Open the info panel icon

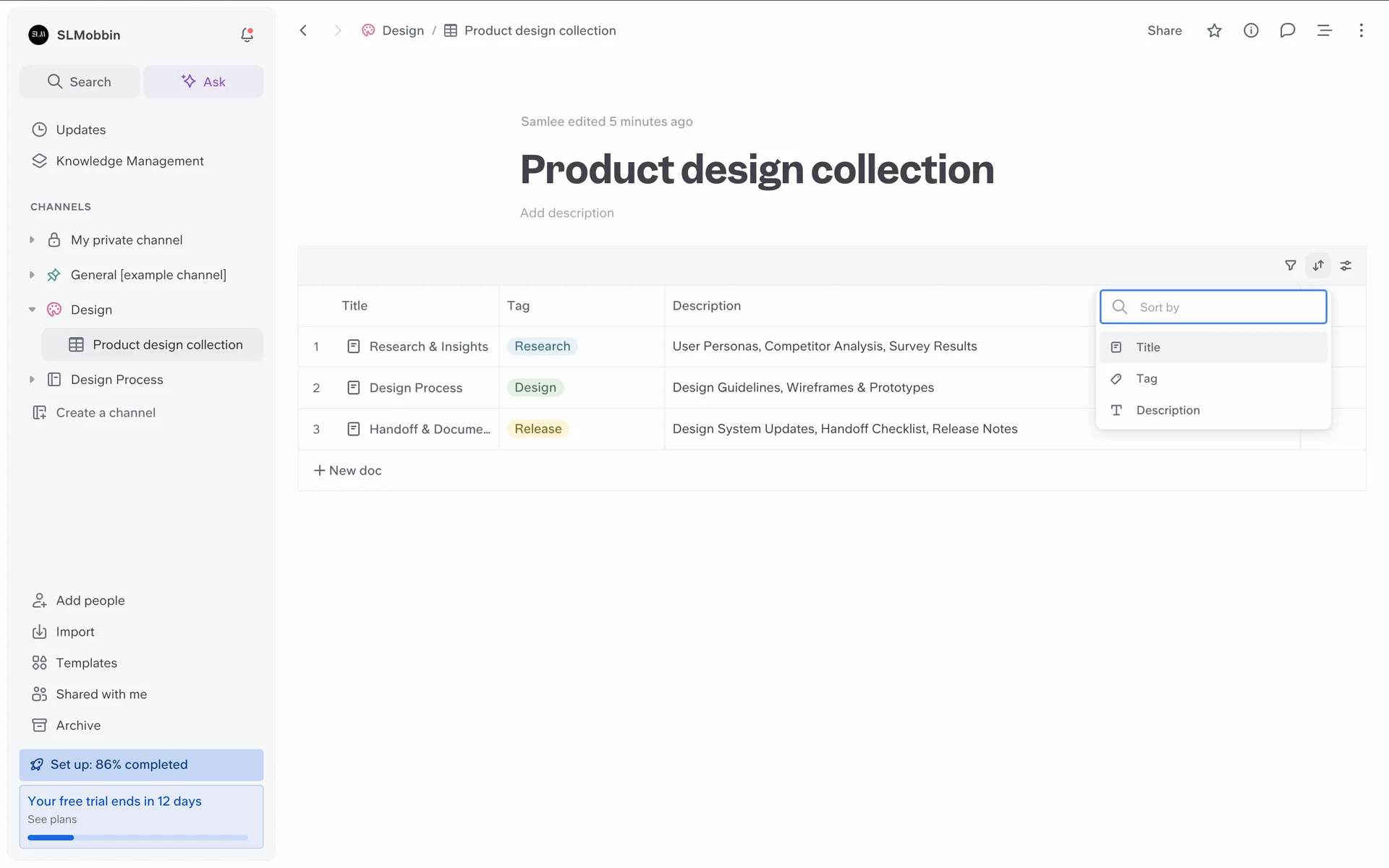[x=1251, y=30]
